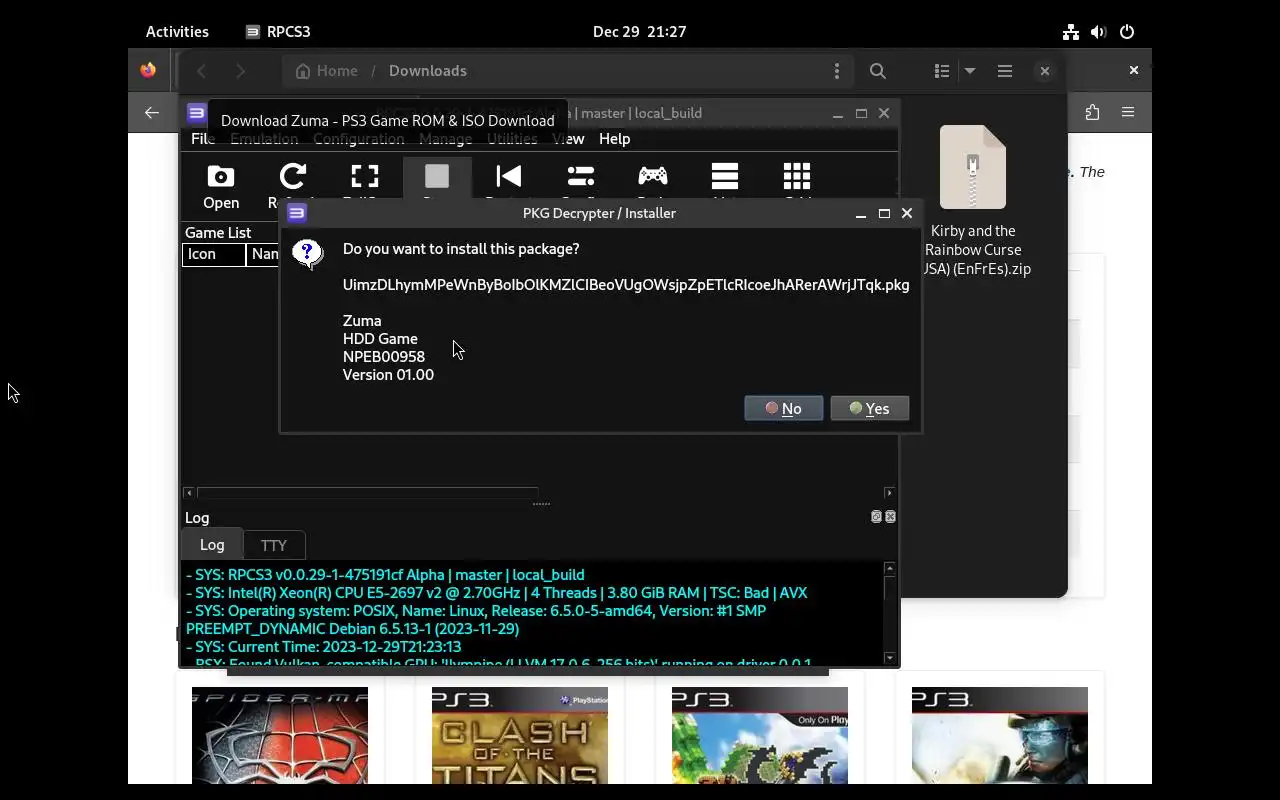Open the File menu in RPCS3
This screenshot has width=1280, height=800.
point(203,139)
